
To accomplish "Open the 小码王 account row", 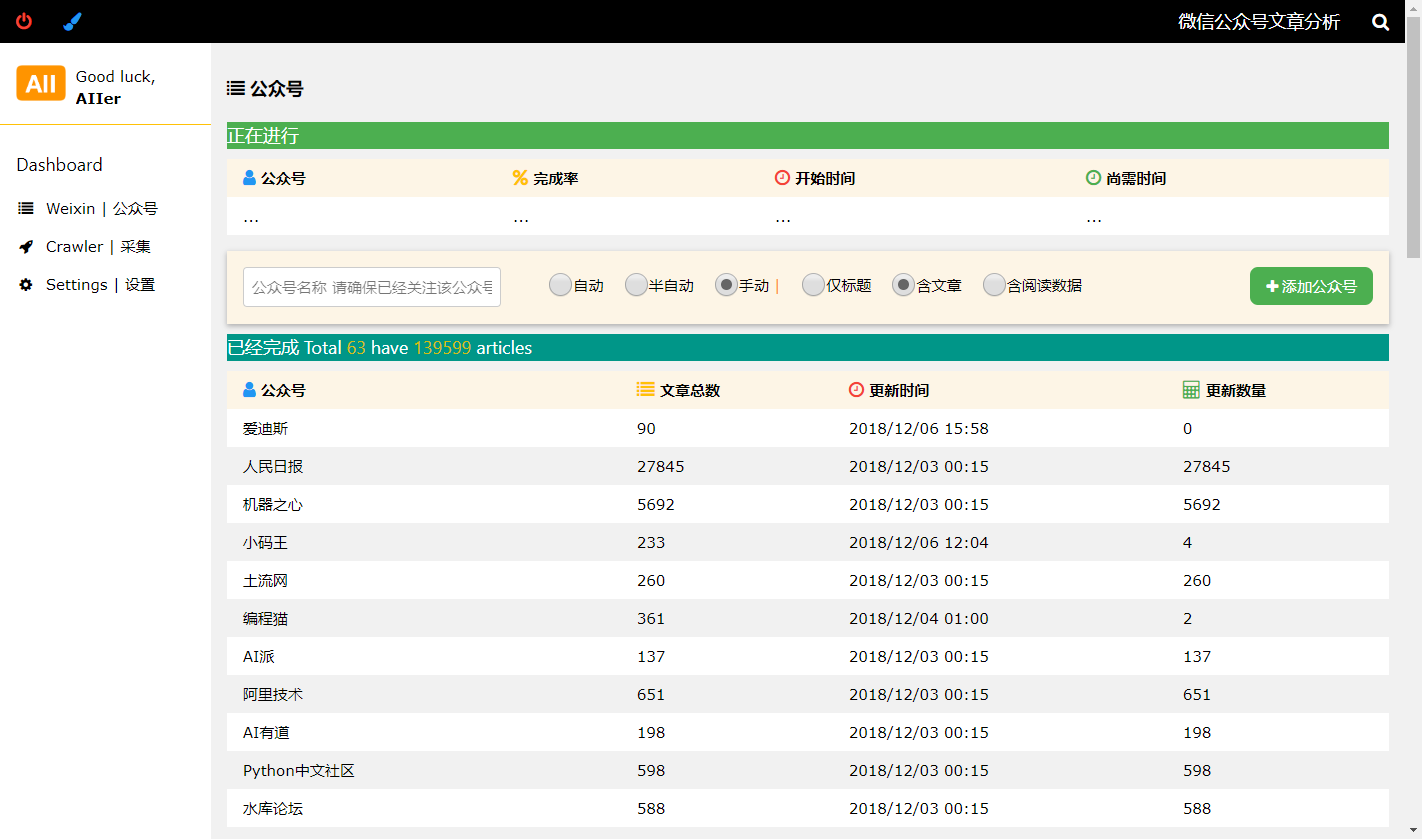I will (x=808, y=542).
